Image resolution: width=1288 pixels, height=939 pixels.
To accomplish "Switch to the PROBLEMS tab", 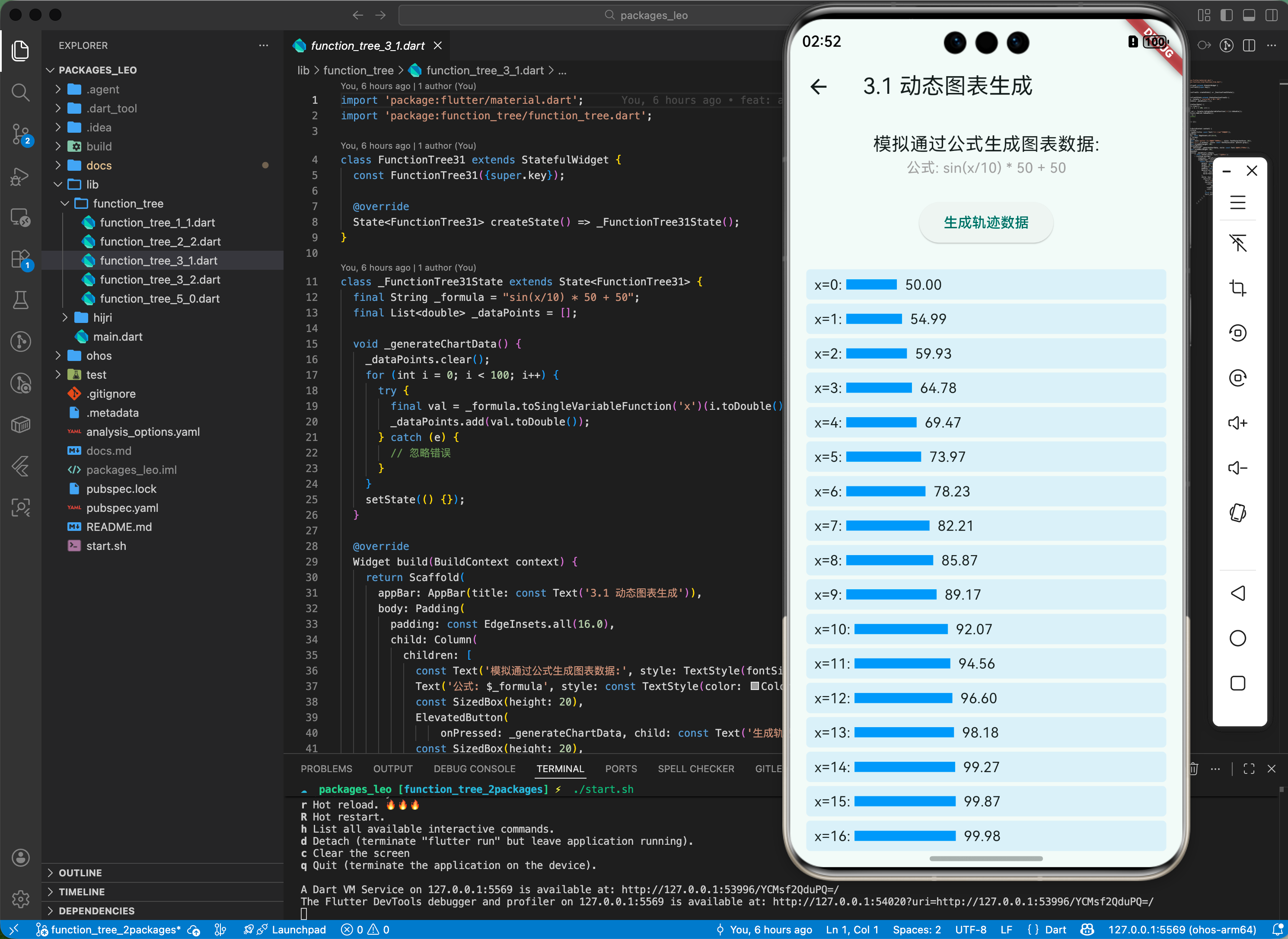I will (x=326, y=769).
